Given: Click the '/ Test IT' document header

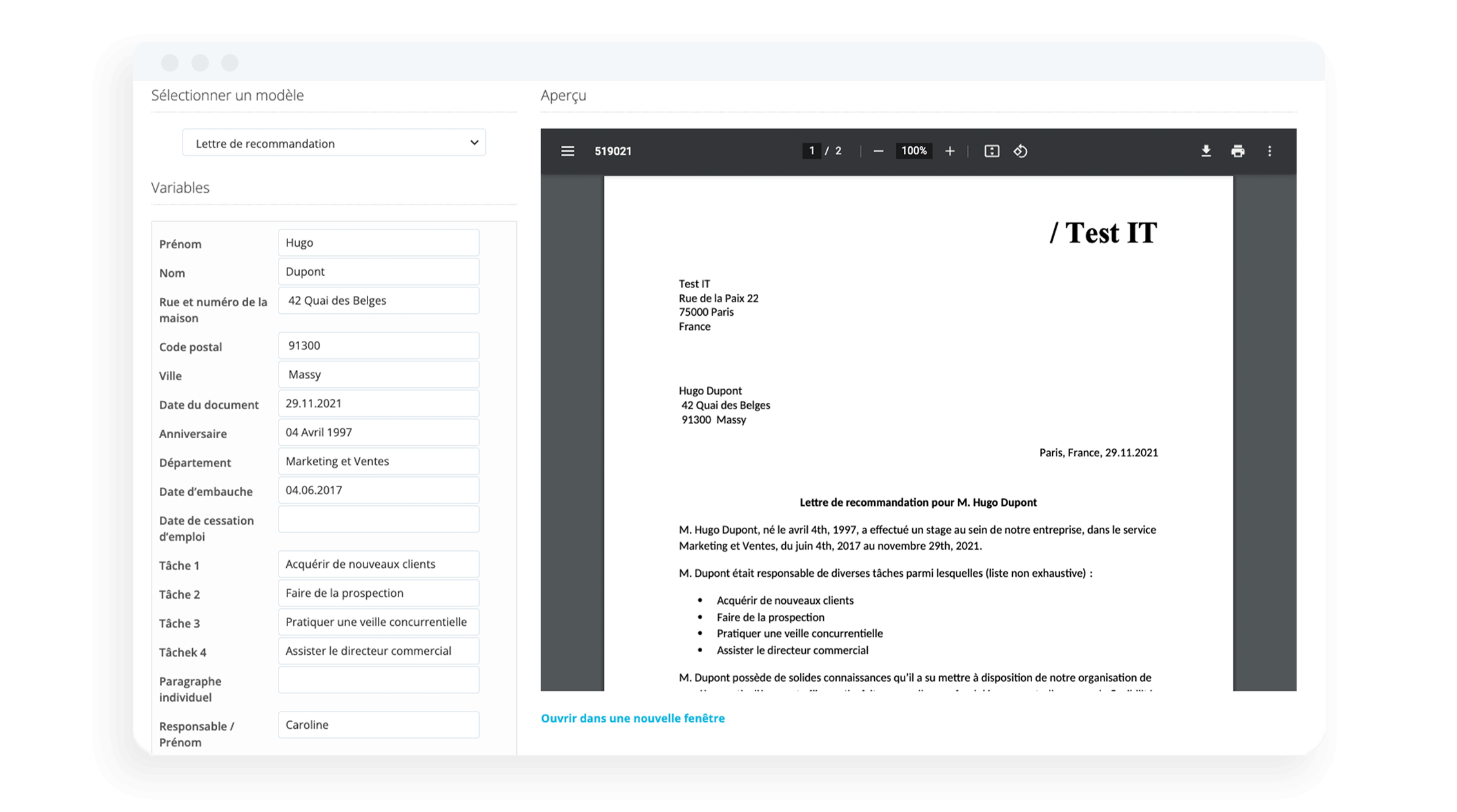Looking at the screenshot, I should (x=1104, y=233).
